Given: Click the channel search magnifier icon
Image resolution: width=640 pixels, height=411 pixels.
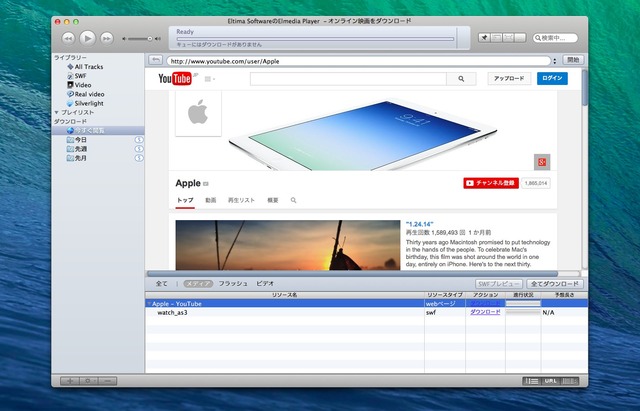Looking at the screenshot, I should (x=293, y=200).
